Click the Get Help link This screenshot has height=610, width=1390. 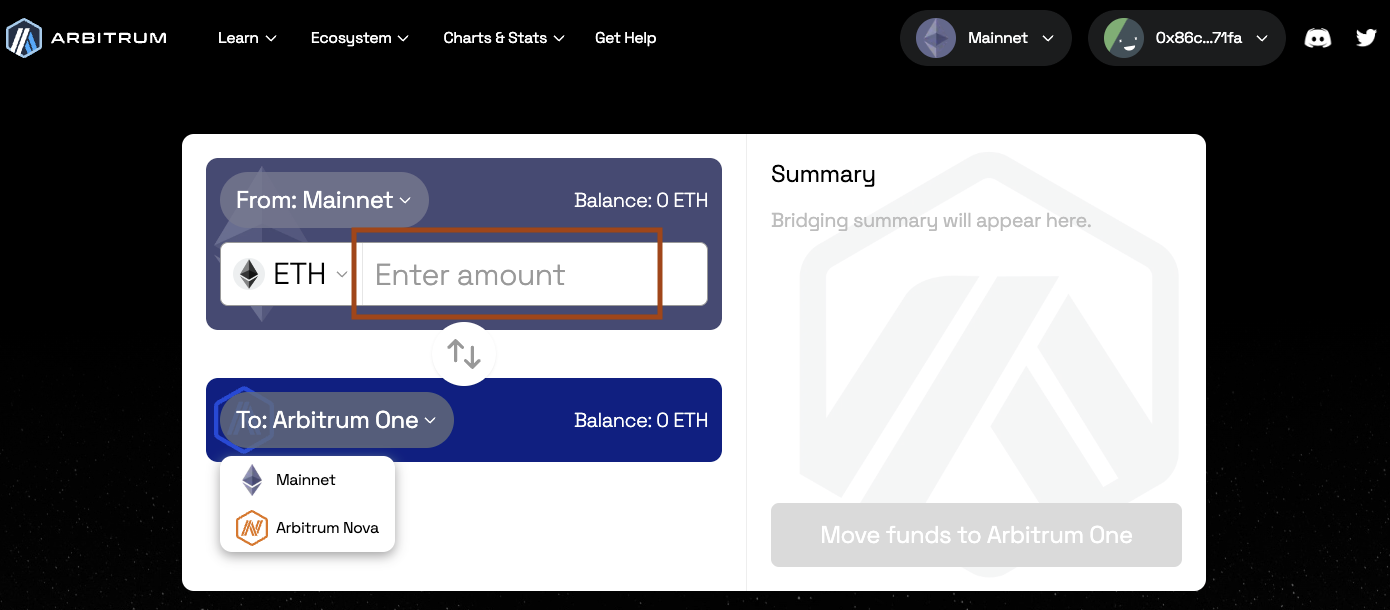(625, 37)
